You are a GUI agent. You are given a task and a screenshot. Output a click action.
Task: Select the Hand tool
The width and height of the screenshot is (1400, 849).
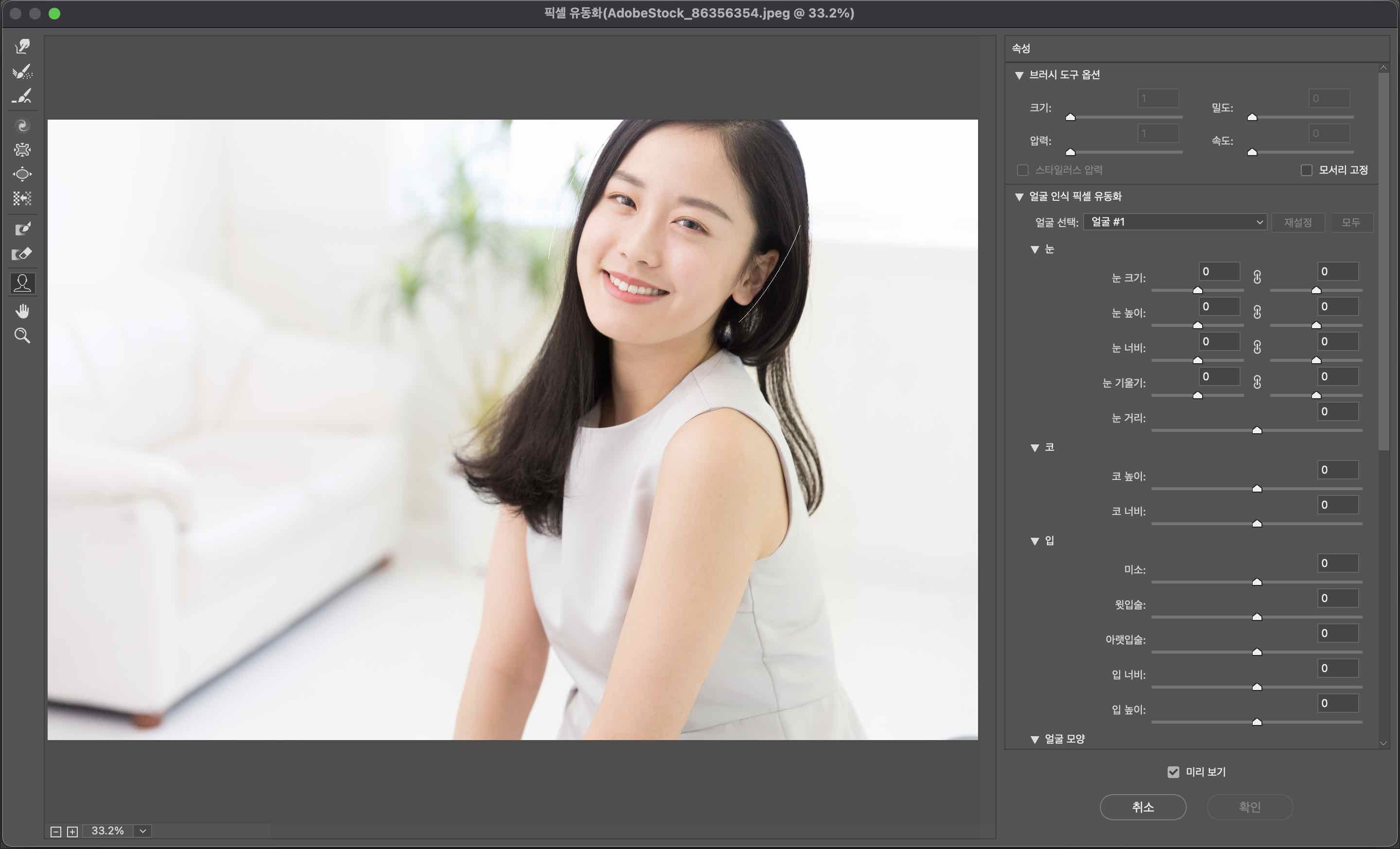tap(22, 311)
